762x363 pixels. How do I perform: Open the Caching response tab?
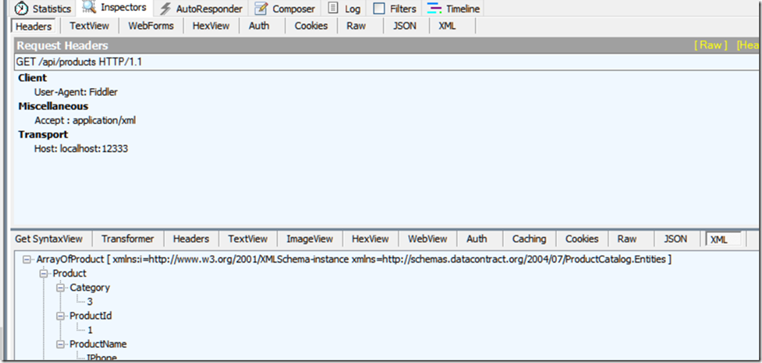(529, 239)
